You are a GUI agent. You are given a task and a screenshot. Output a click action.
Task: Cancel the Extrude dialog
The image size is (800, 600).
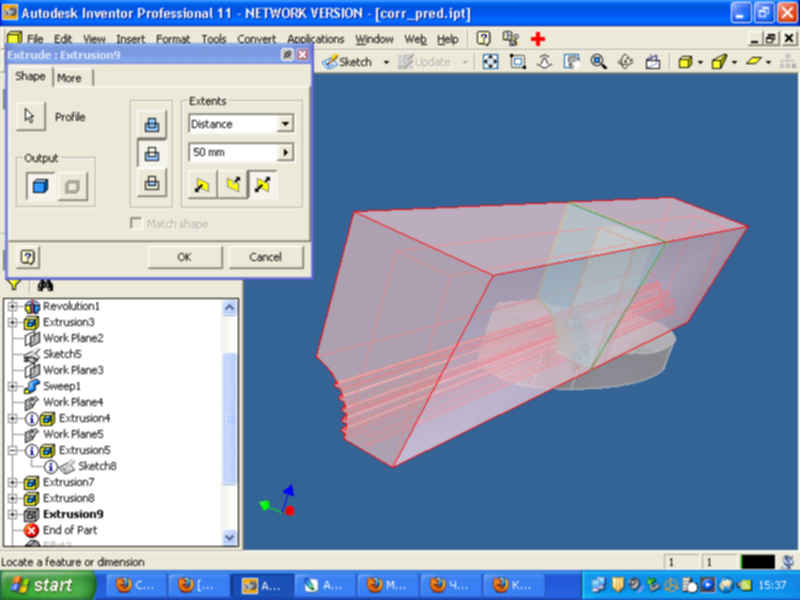[x=265, y=257]
